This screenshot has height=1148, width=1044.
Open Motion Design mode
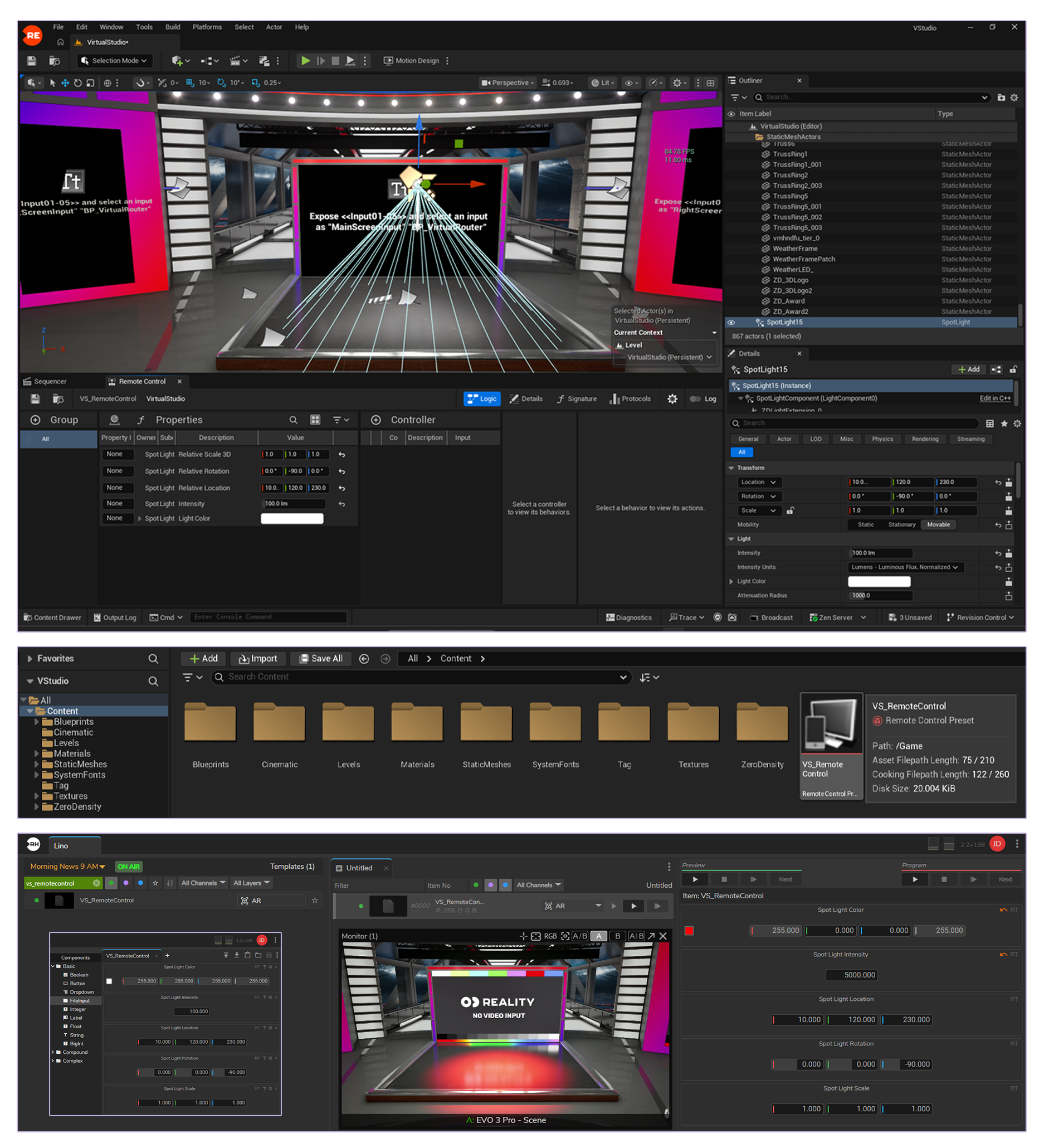pyautogui.click(x=411, y=60)
